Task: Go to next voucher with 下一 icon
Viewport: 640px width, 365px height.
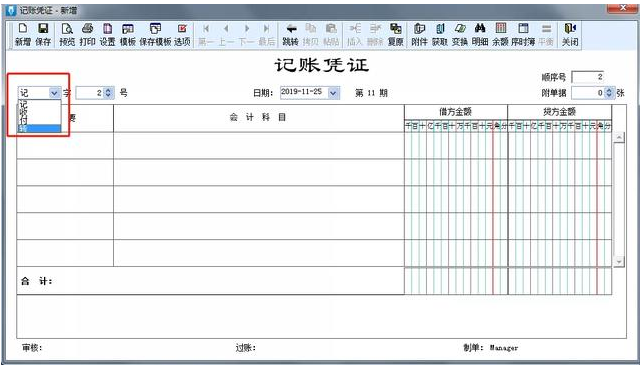Action: [247, 34]
